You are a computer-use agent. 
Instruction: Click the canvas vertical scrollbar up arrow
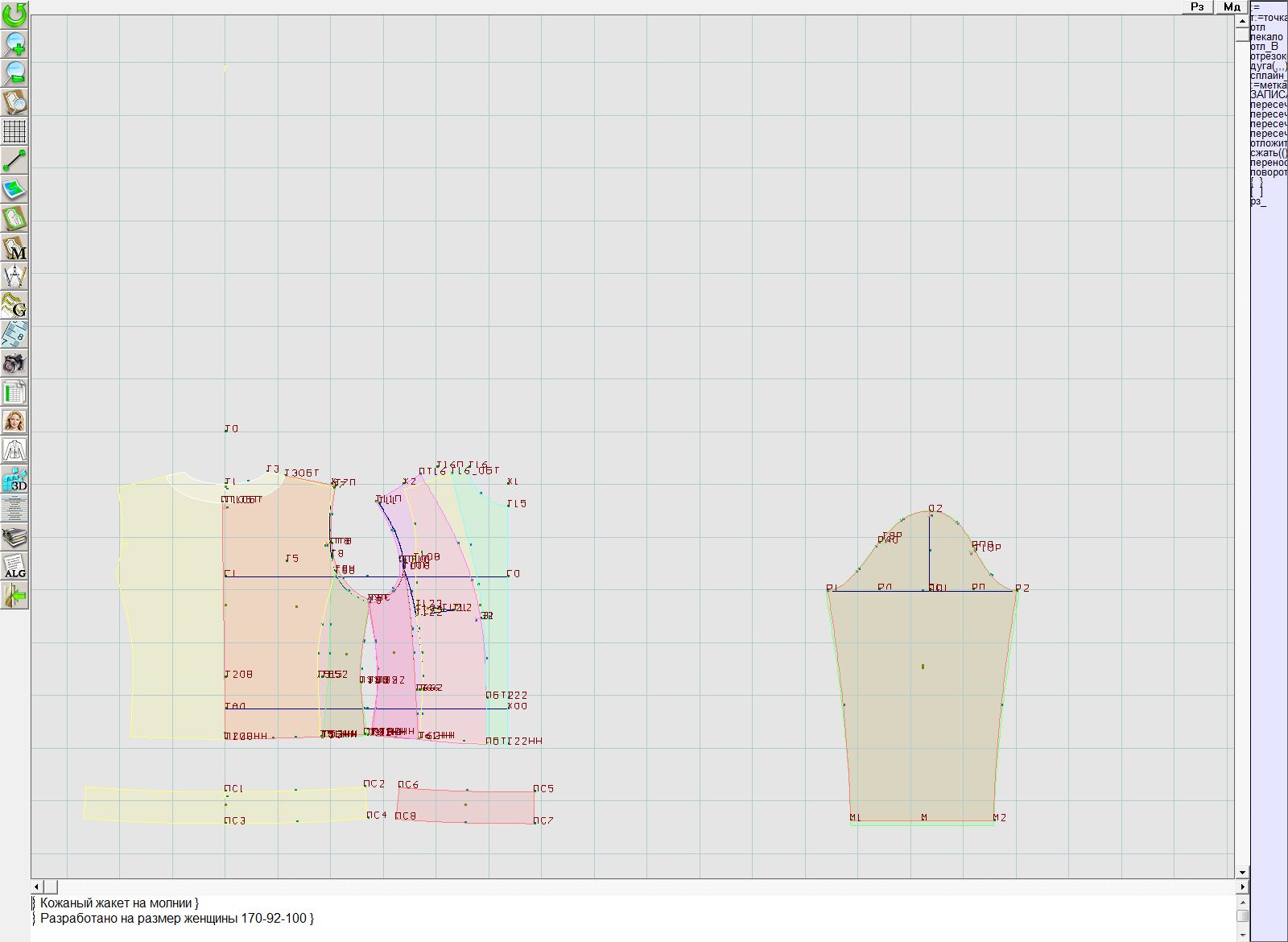point(1242,20)
